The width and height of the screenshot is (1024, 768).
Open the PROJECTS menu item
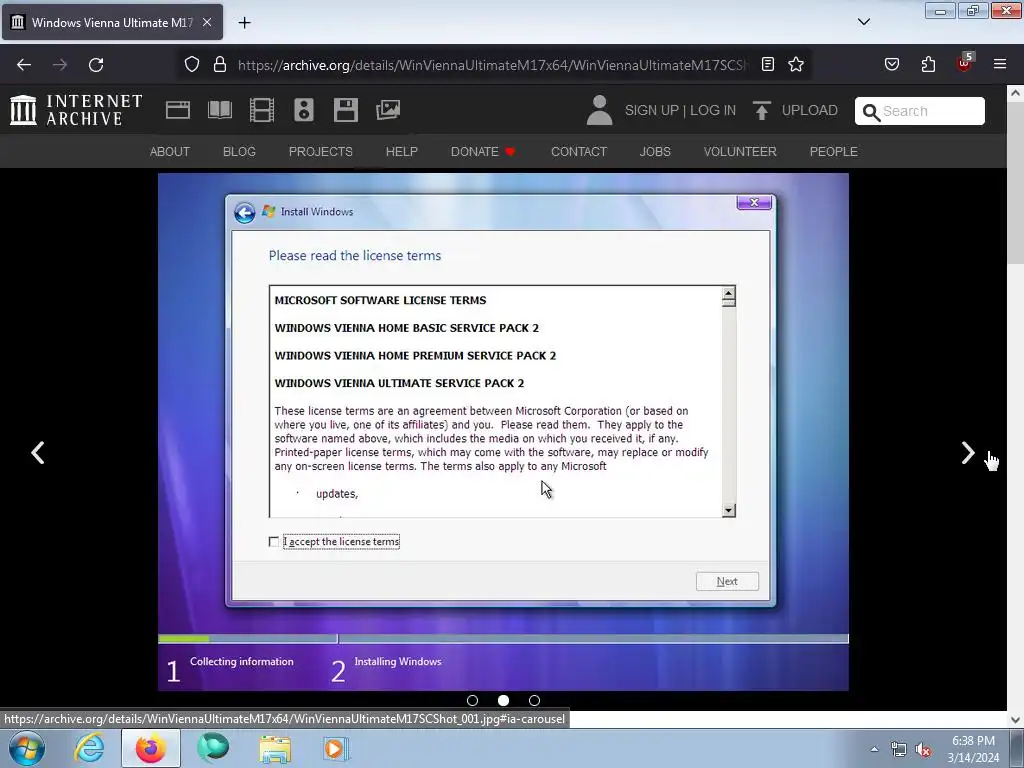321,152
